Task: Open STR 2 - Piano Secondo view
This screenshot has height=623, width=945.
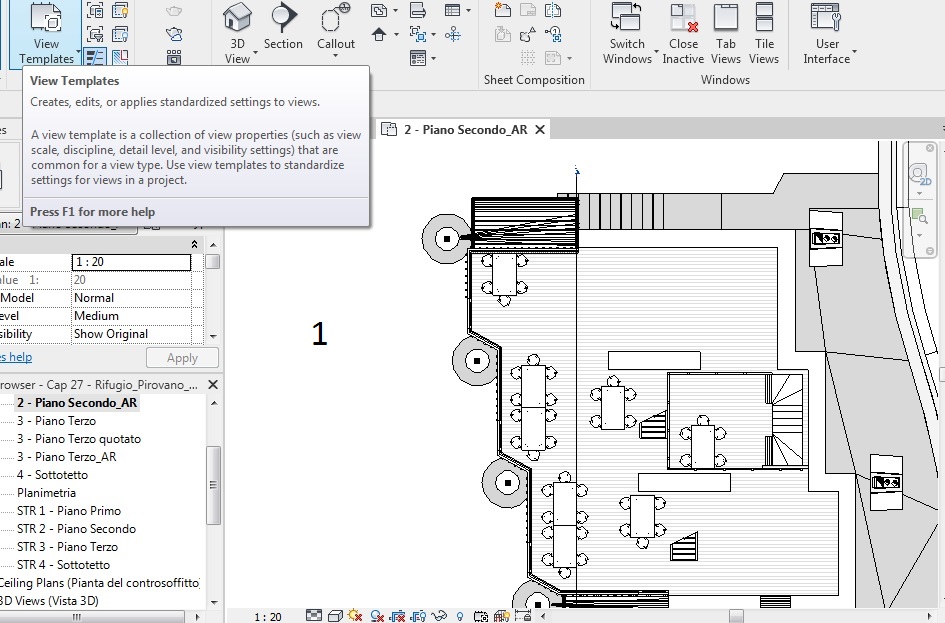Action: (x=76, y=529)
